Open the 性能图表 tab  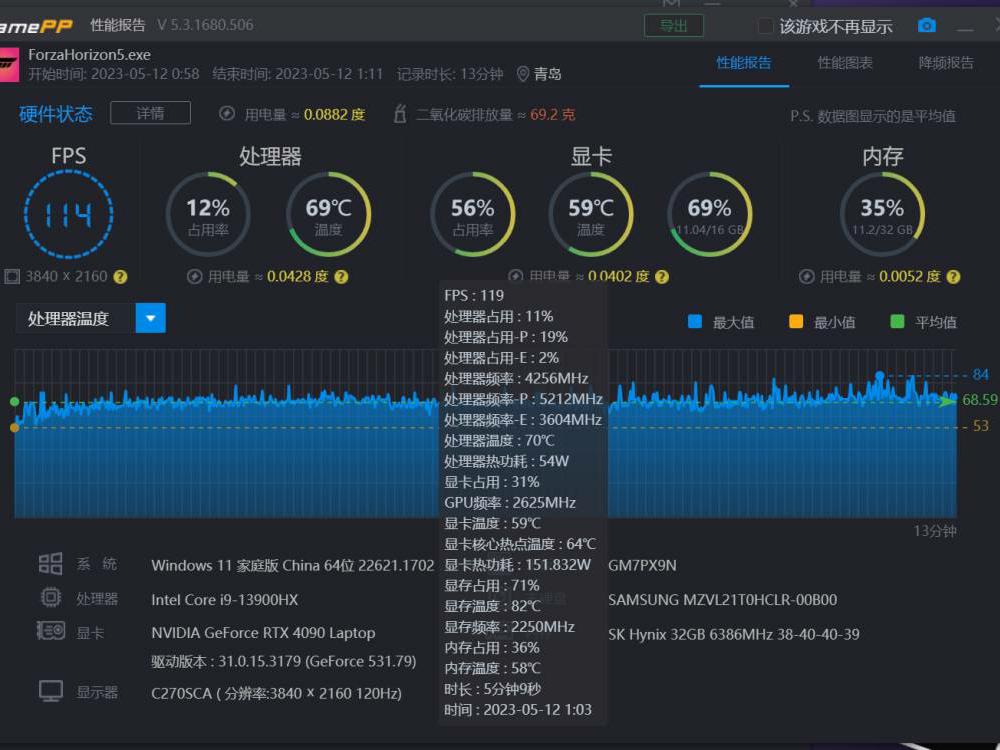[x=845, y=62]
